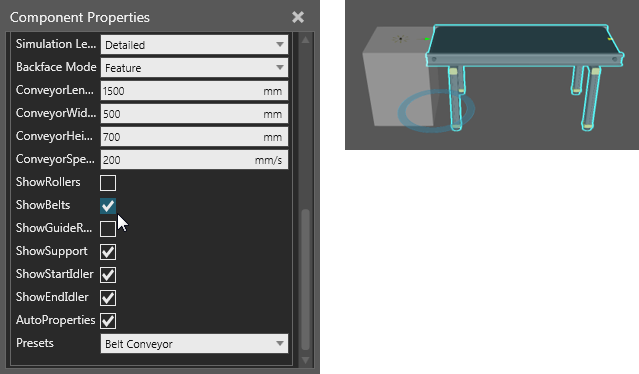Enable the ShowRollers checkbox
Image resolution: width=639 pixels, height=374 pixels.
coord(108,183)
